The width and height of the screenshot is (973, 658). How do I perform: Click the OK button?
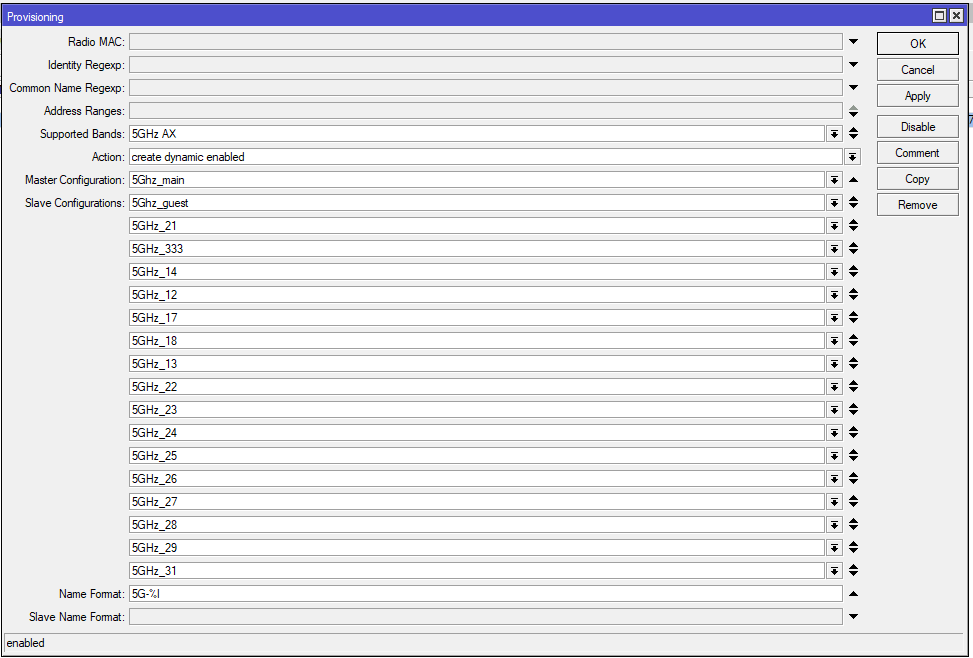(917, 44)
